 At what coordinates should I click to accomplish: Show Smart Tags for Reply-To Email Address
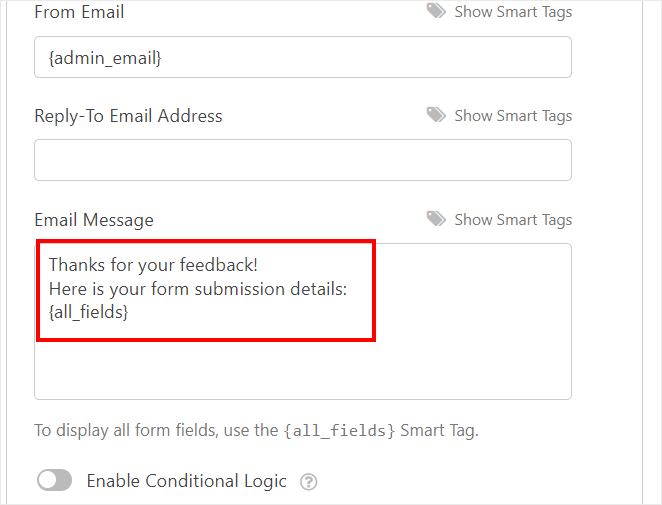[513, 116]
